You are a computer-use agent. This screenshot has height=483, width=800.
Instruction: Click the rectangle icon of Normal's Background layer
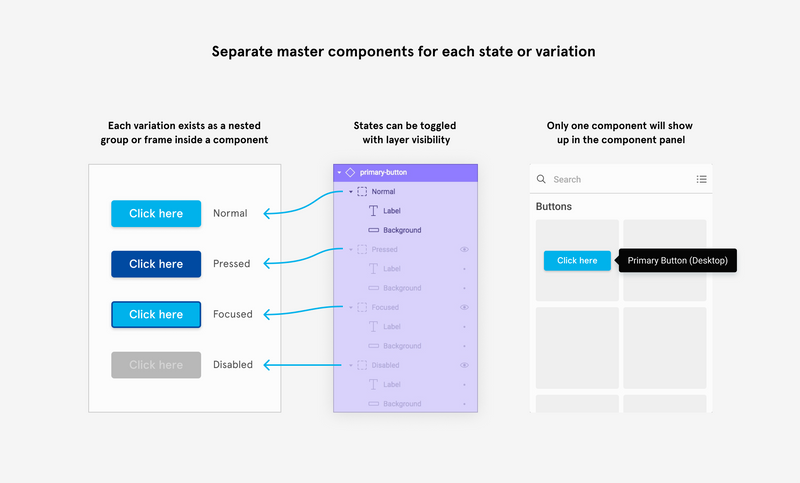coord(373,230)
